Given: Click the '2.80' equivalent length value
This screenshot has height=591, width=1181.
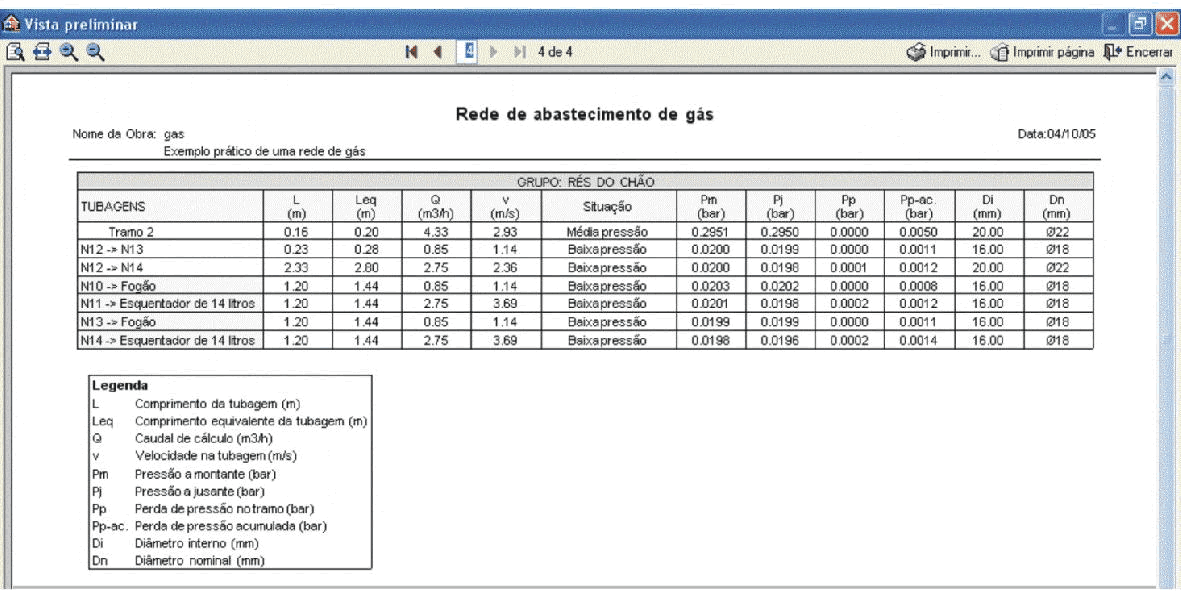Looking at the screenshot, I should pyautogui.click(x=366, y=268).
